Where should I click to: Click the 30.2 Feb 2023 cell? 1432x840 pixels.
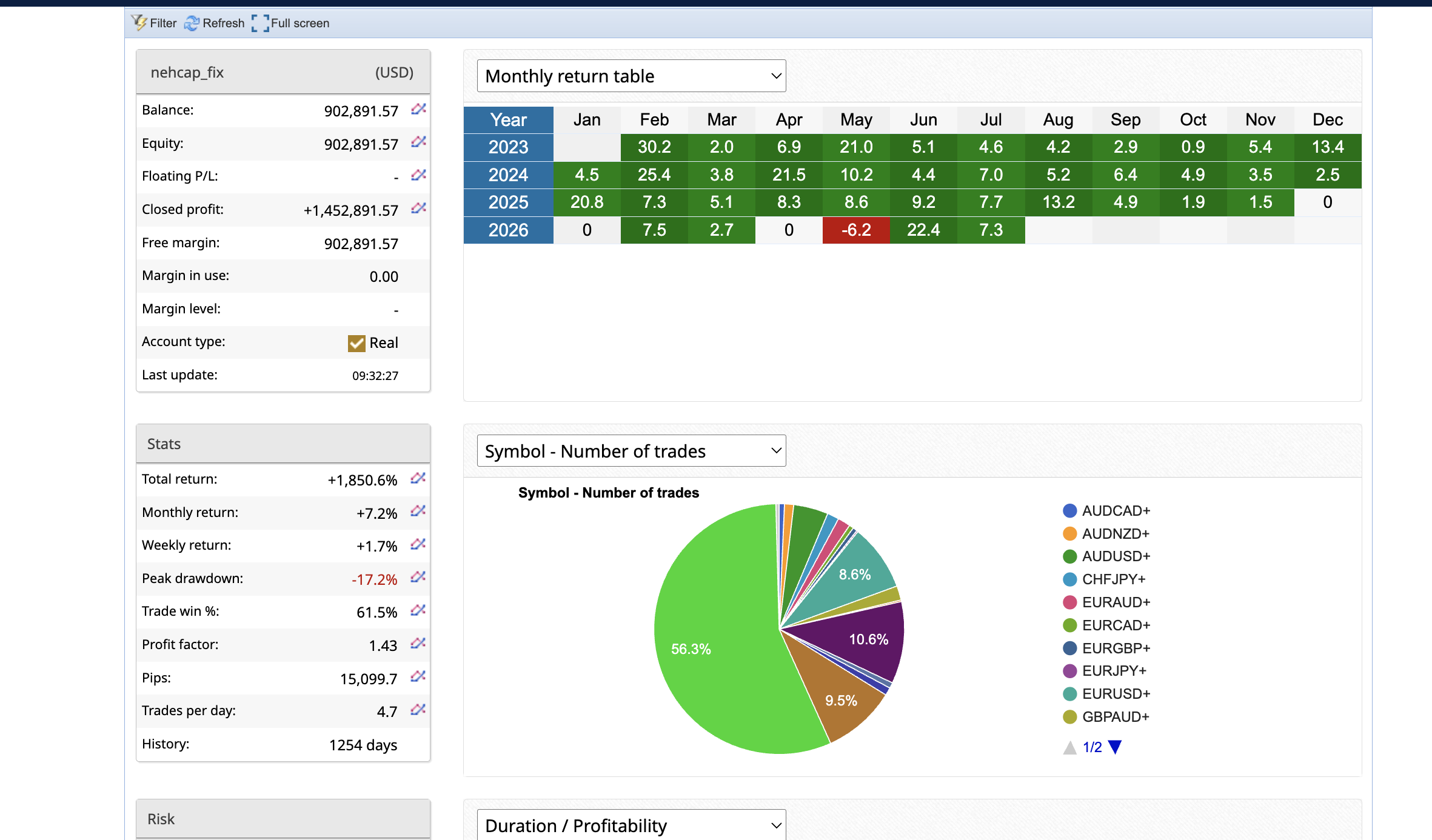tap(654, 147)
